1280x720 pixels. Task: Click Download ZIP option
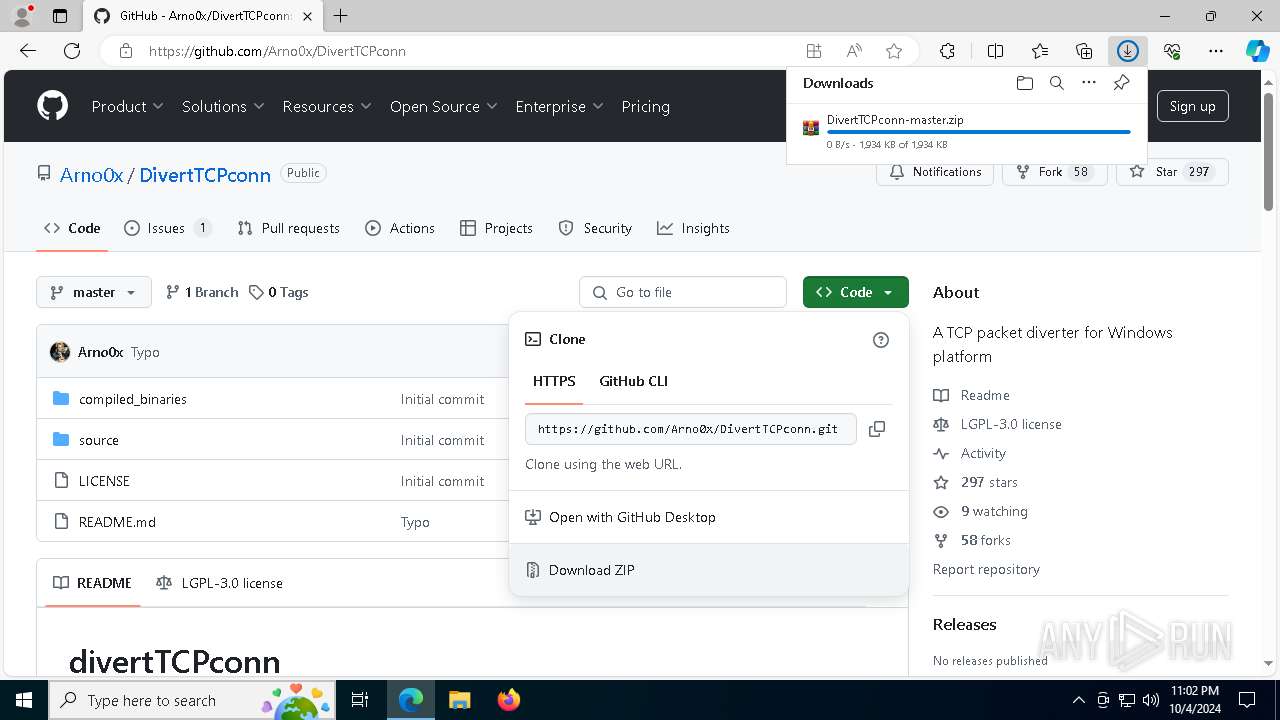[709, 570]
